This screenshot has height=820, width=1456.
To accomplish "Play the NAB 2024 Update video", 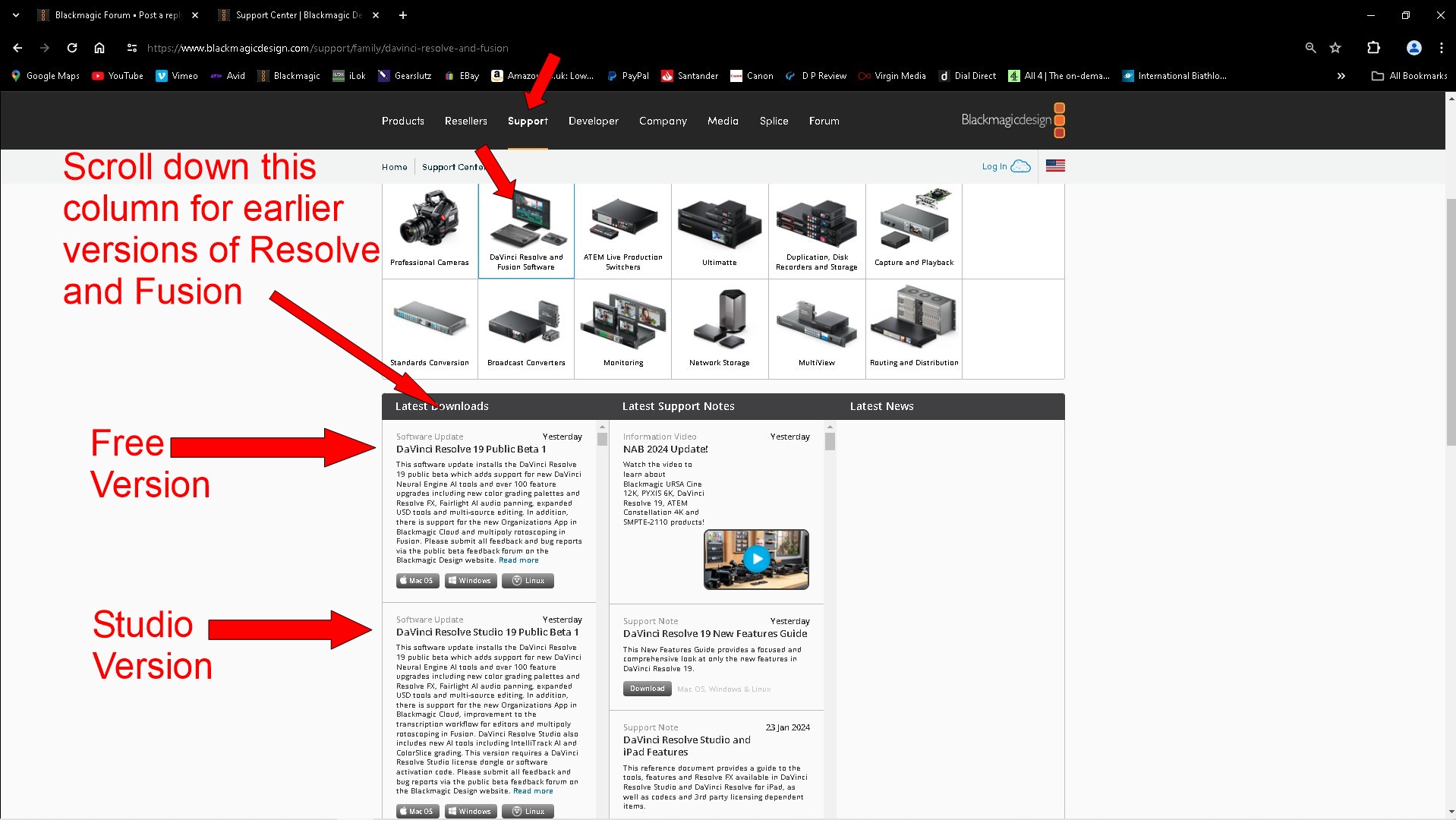I will [756, 560].
